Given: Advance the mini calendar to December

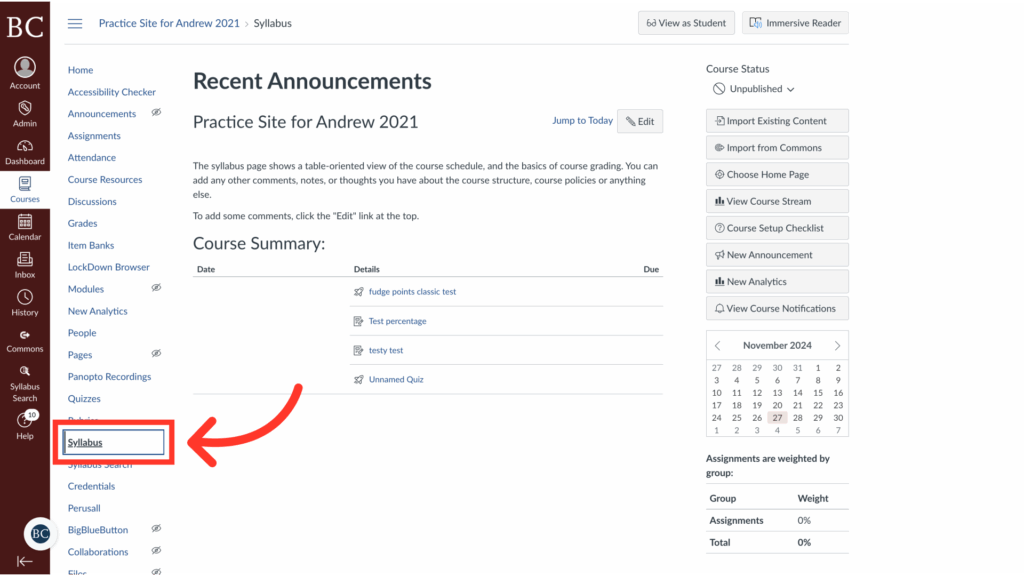Looking at the screenshot, I should pos(838,345).
